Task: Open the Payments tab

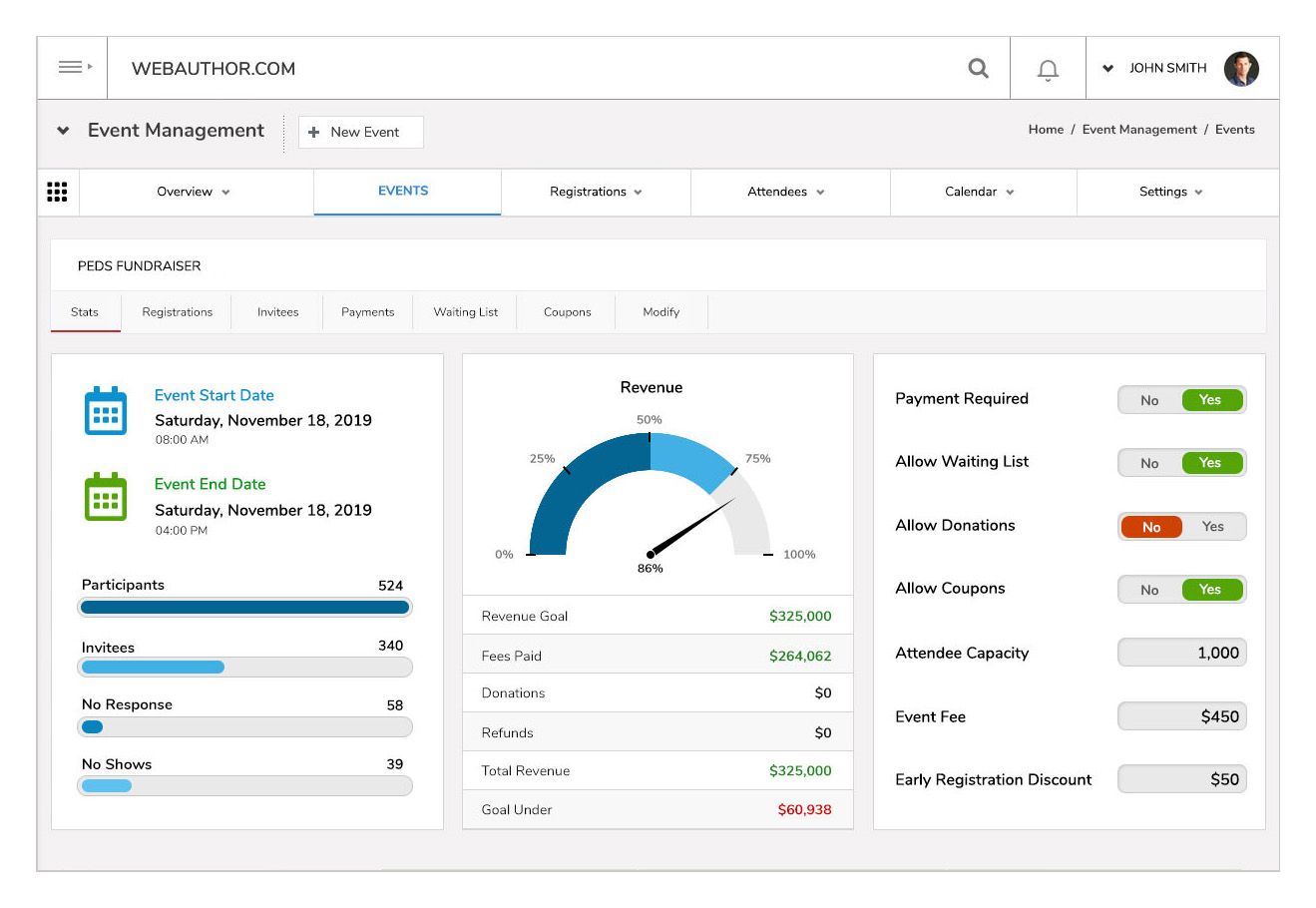Action: [367, 312]
